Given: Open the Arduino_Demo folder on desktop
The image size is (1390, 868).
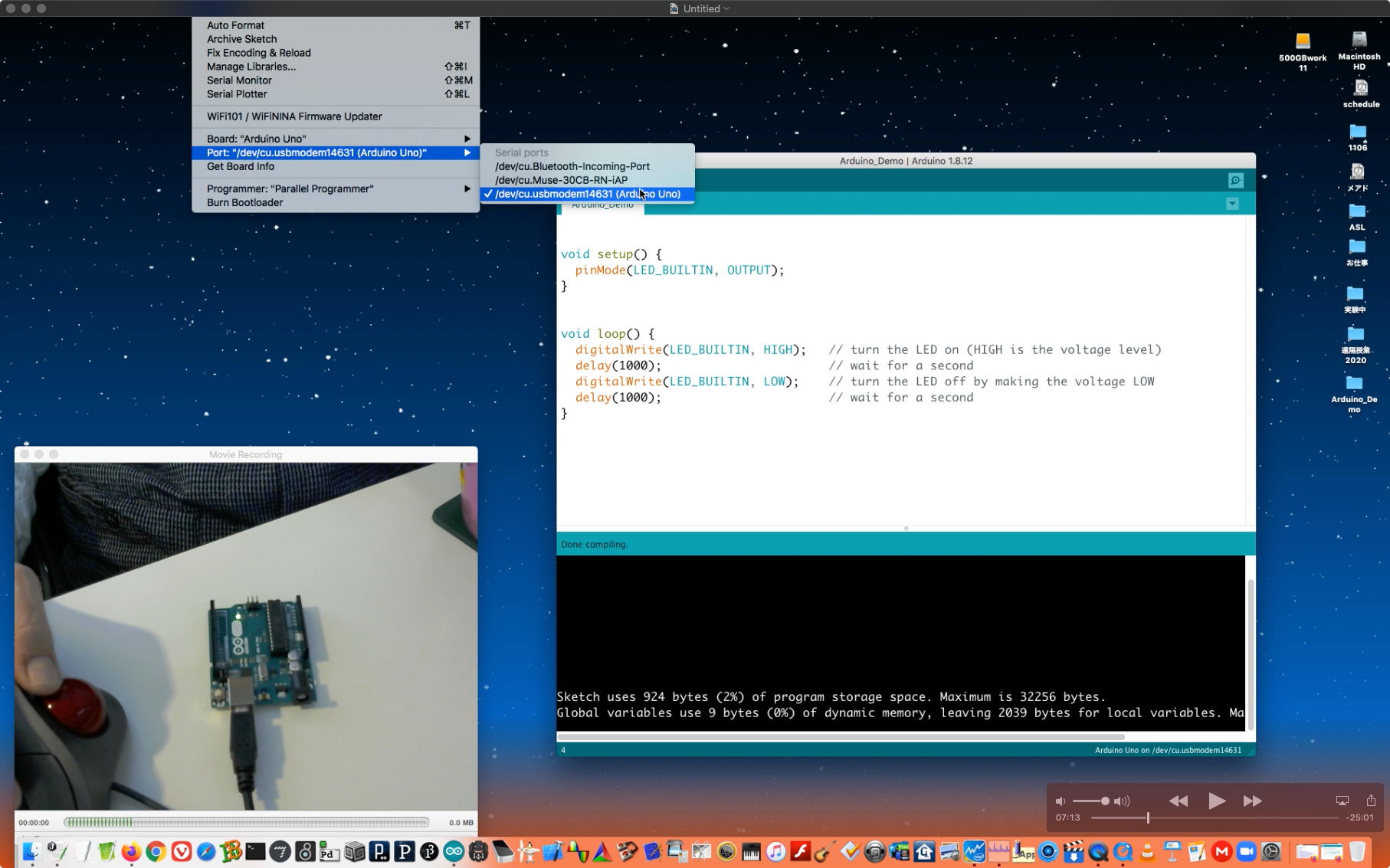Looking at the screenshot, I should click(1354, 384).
